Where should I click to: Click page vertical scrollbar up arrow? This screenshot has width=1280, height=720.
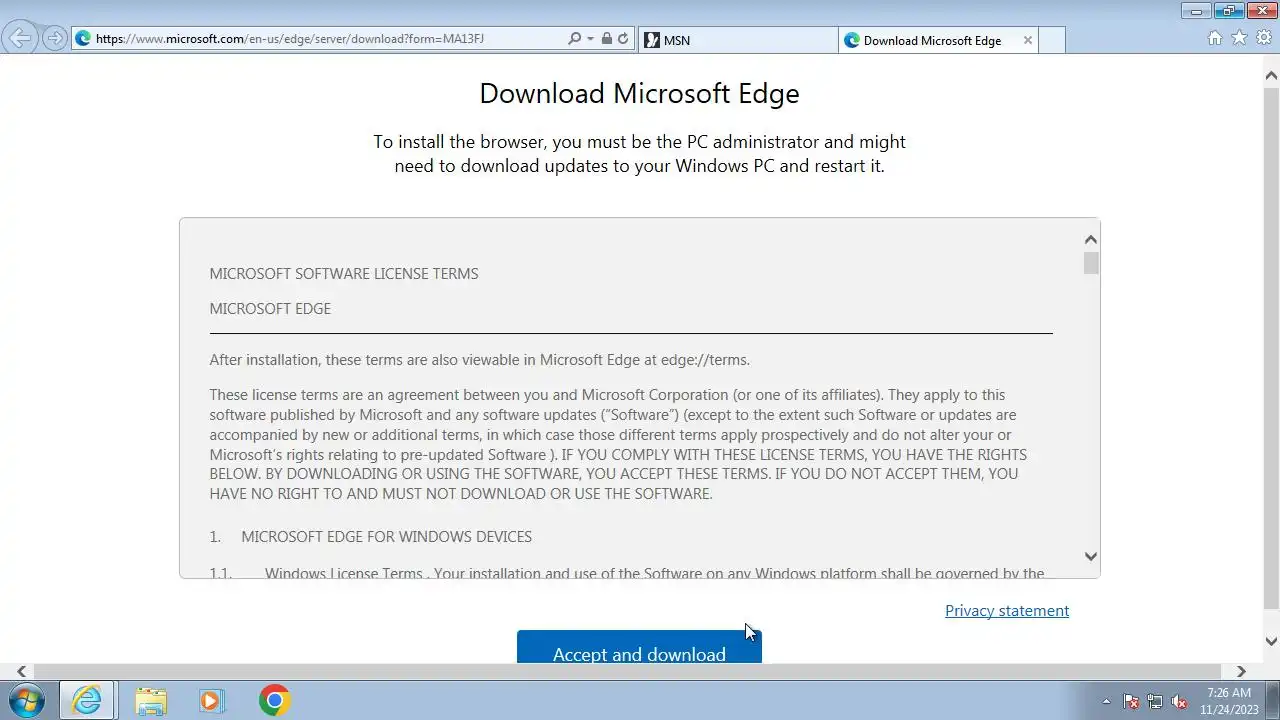[x=1272, y=75]
